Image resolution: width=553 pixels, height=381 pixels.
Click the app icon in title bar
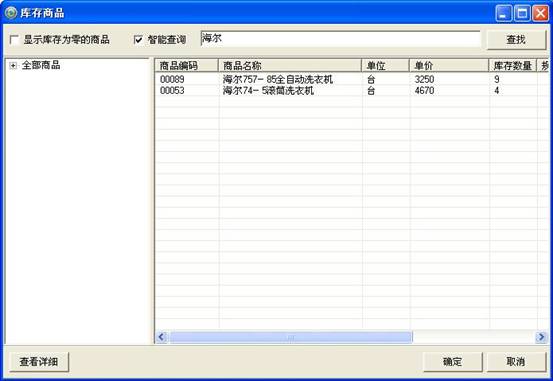(11, 13)
